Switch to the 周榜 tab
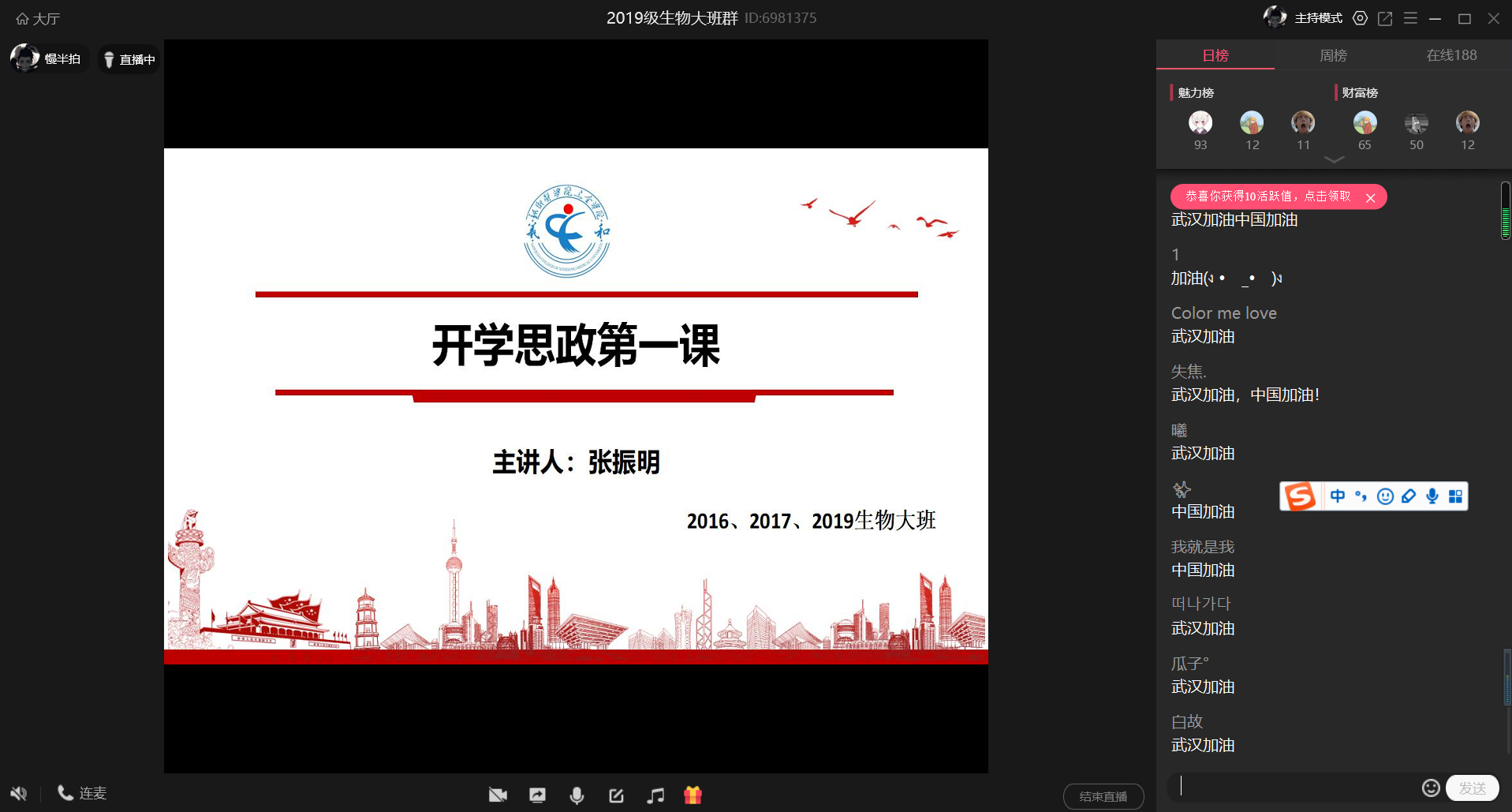The image size is (1512, 812). pyautogui.click(x=1333, y=55)
